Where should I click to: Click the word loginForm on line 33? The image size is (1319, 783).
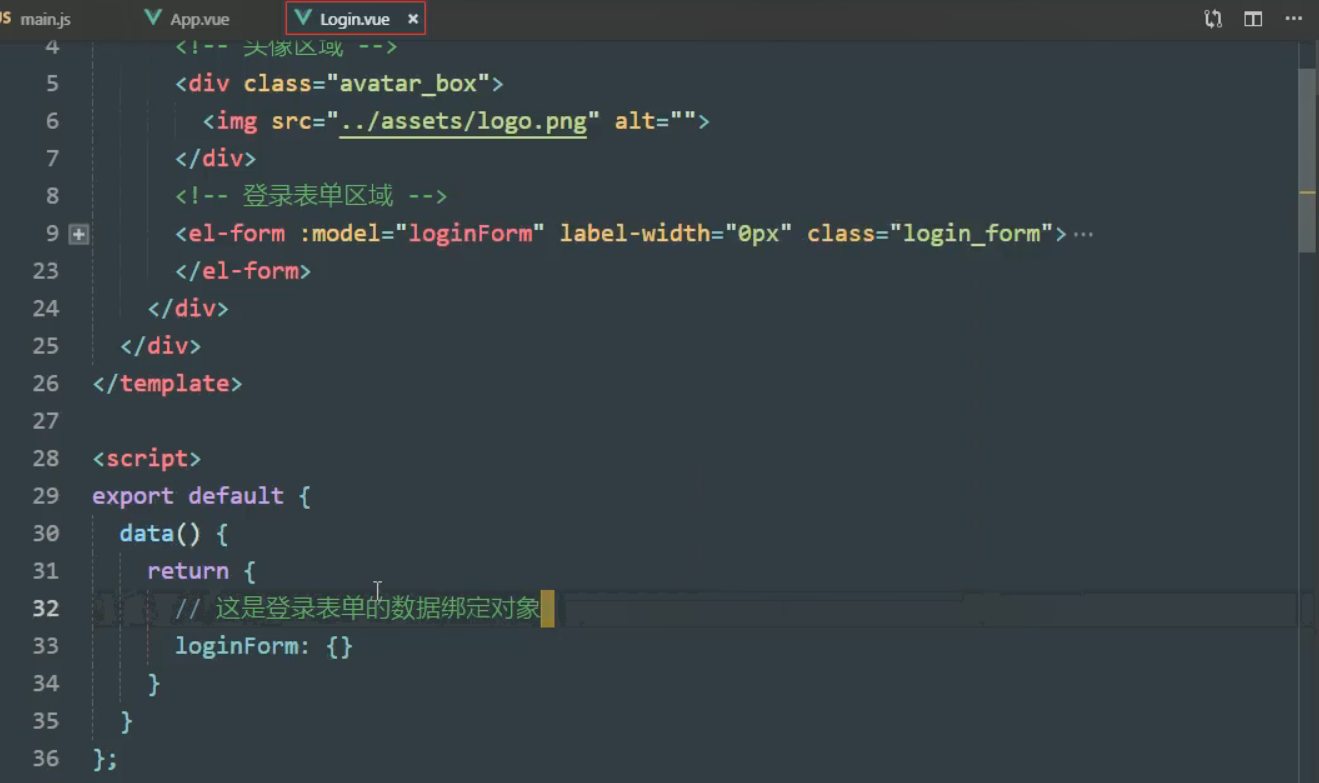click(x=236, y=646)
